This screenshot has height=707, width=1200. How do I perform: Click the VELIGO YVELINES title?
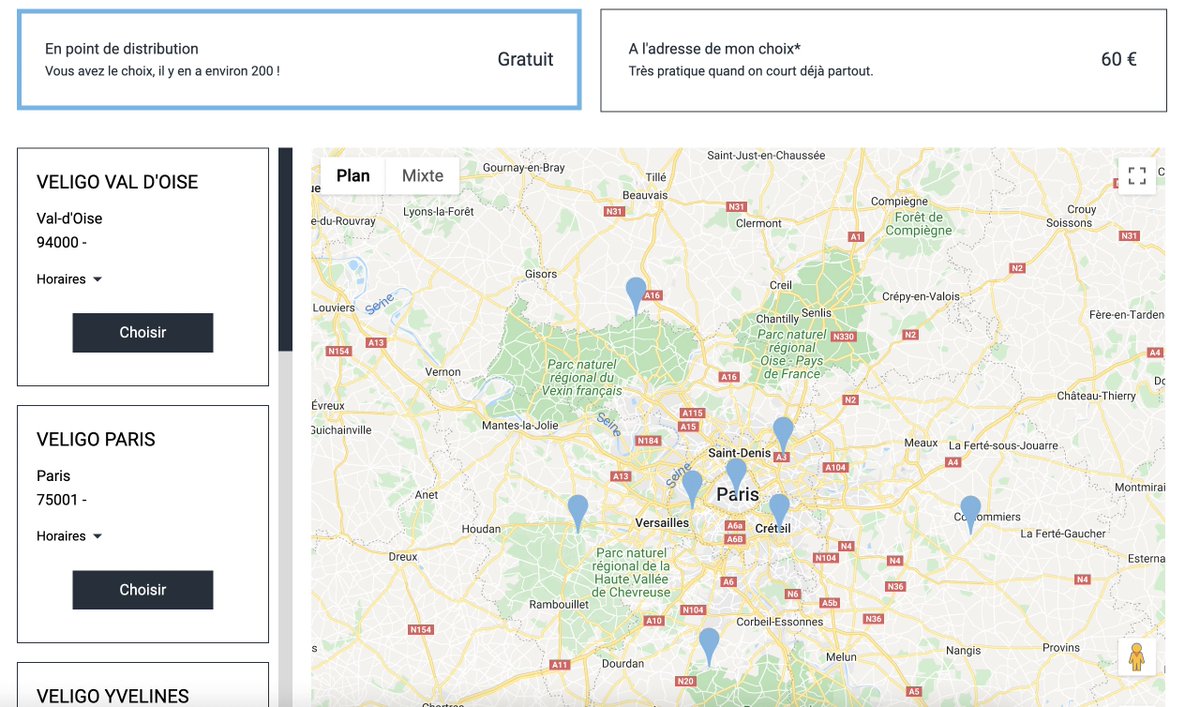(113, 696)
